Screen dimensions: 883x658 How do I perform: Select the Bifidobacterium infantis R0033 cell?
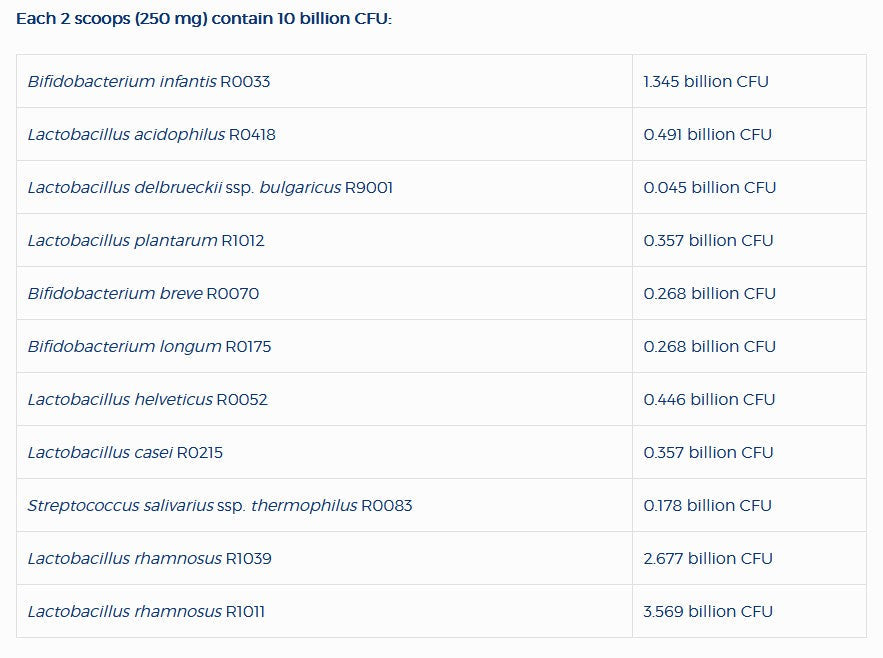click(x=149, y=82)
